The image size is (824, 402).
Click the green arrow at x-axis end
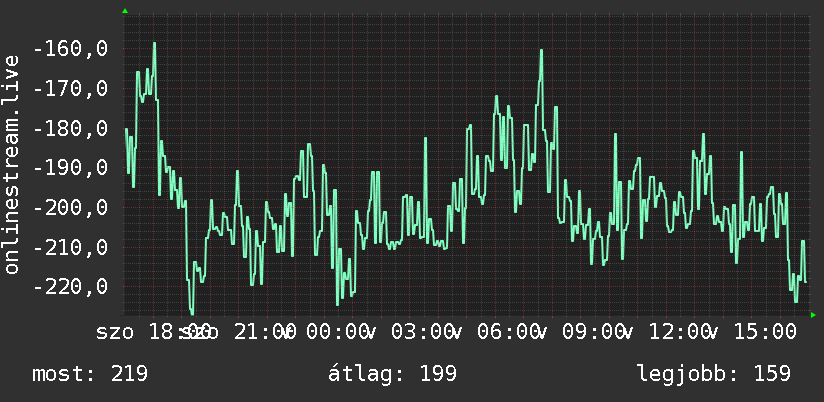(x=813, y=315)
